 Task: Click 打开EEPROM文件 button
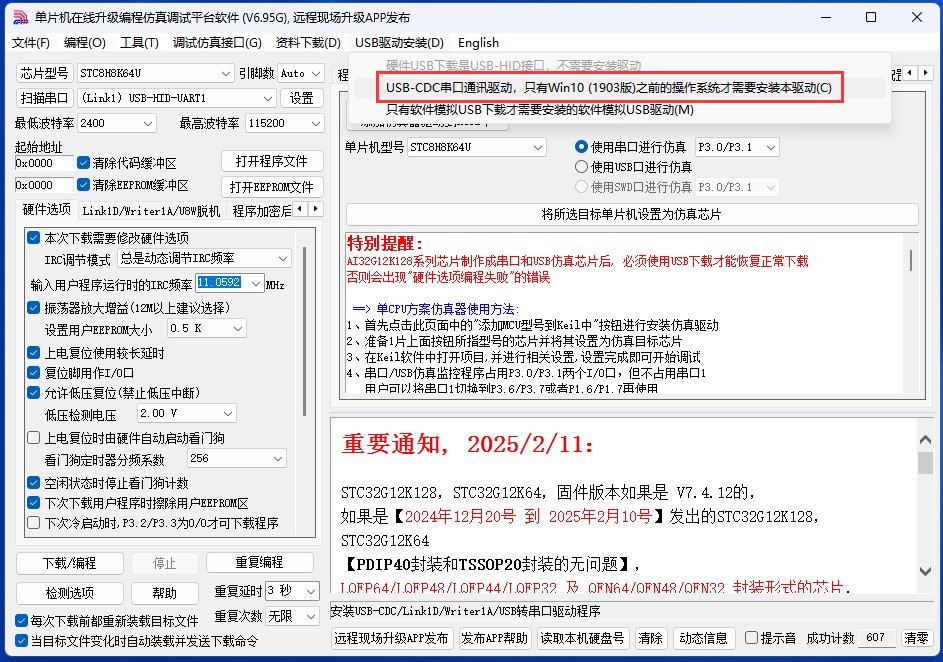point(272,187)
